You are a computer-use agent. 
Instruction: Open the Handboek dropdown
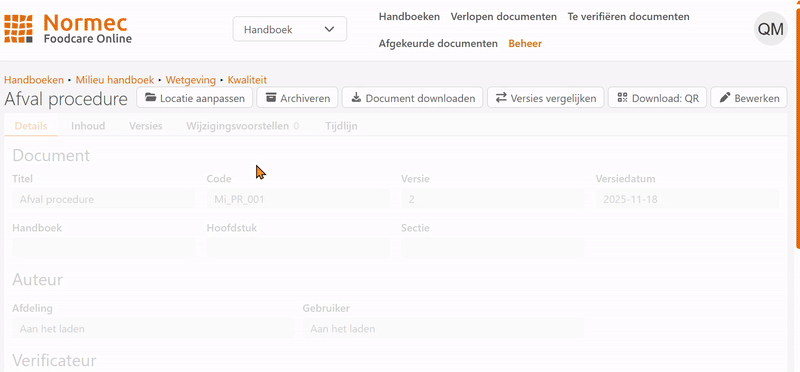point(290,29)
